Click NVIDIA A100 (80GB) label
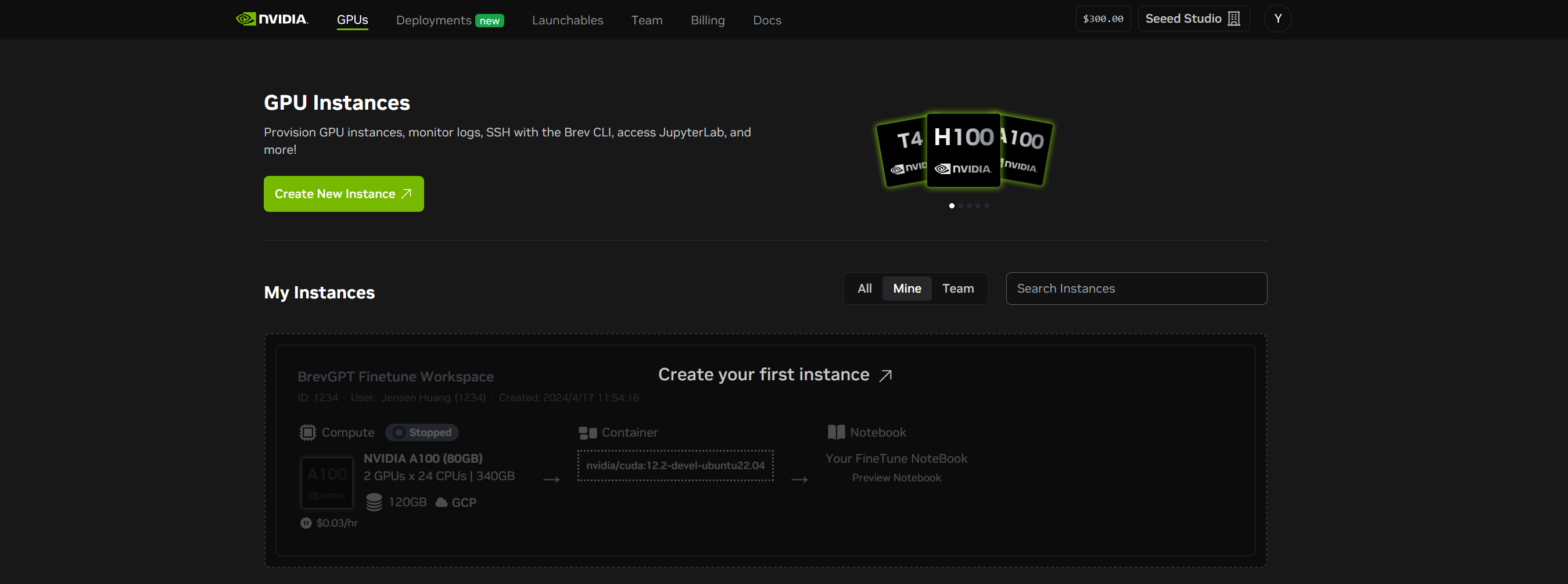This screenshot has height=584, width=1568. [x=422, y=459]
